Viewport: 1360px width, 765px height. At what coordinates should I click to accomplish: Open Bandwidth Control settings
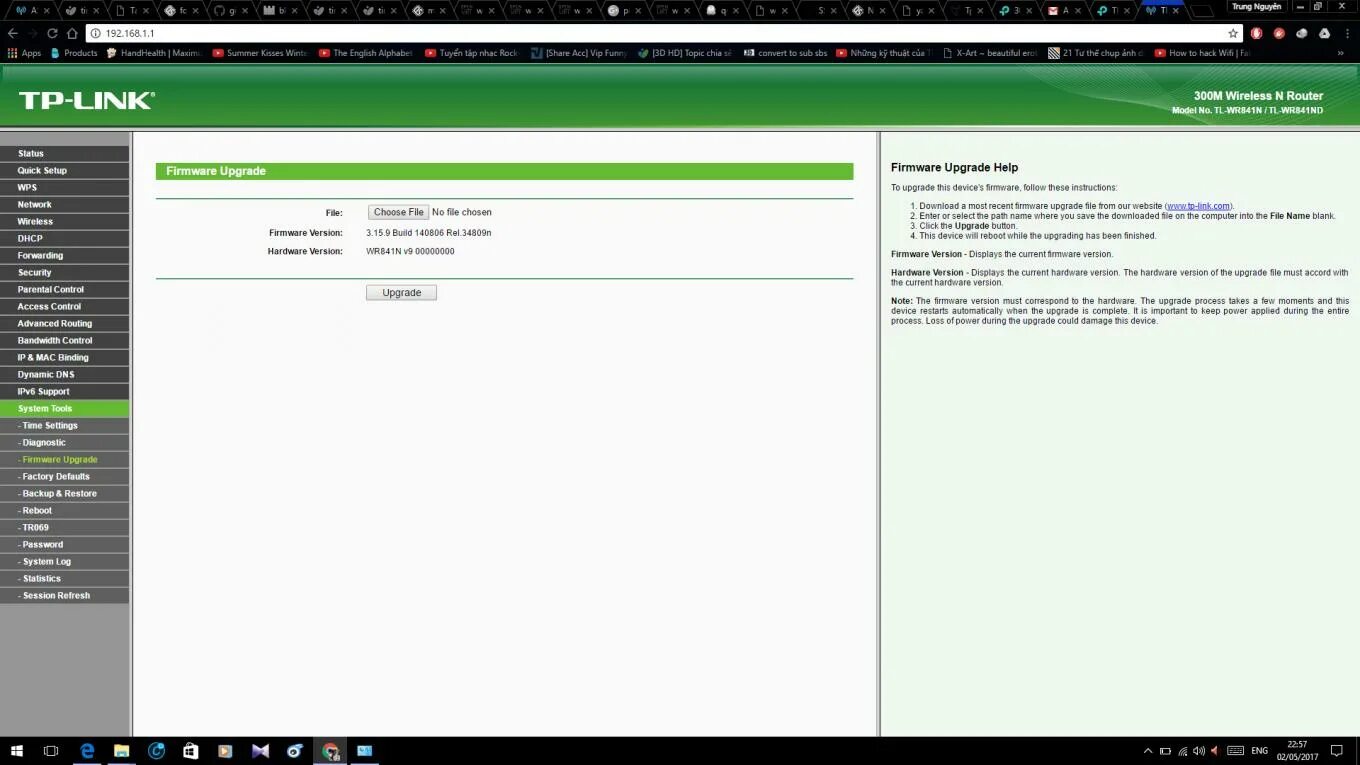coord(65,341)
